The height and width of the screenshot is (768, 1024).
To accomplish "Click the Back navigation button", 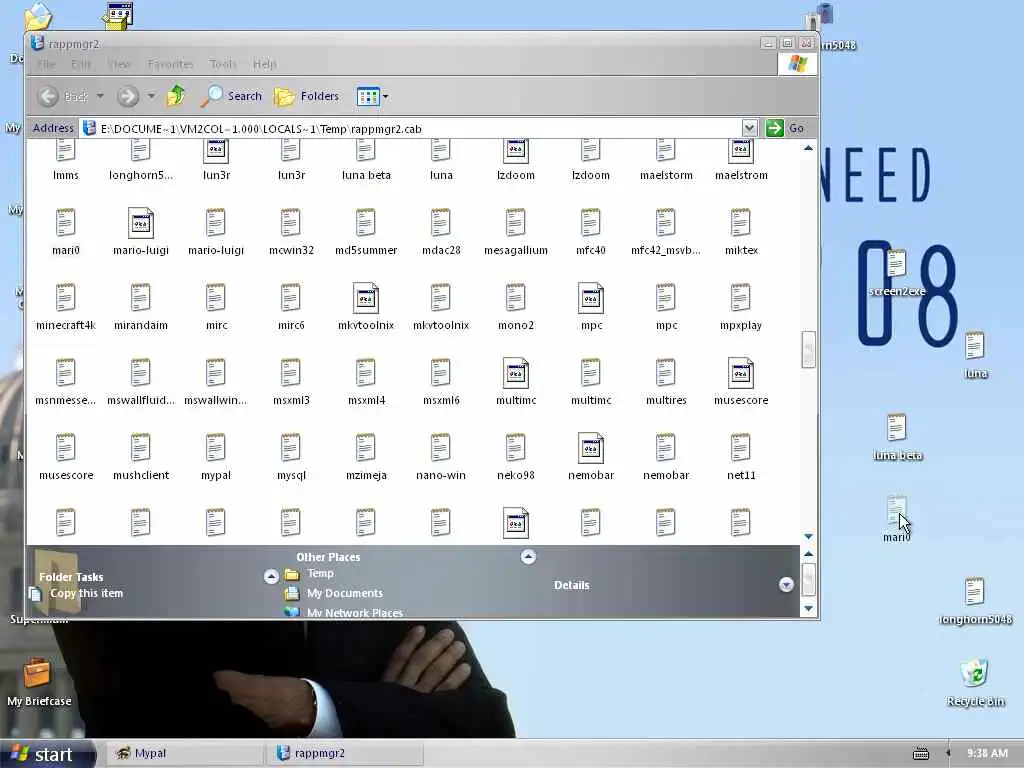I will pos(63,96).
